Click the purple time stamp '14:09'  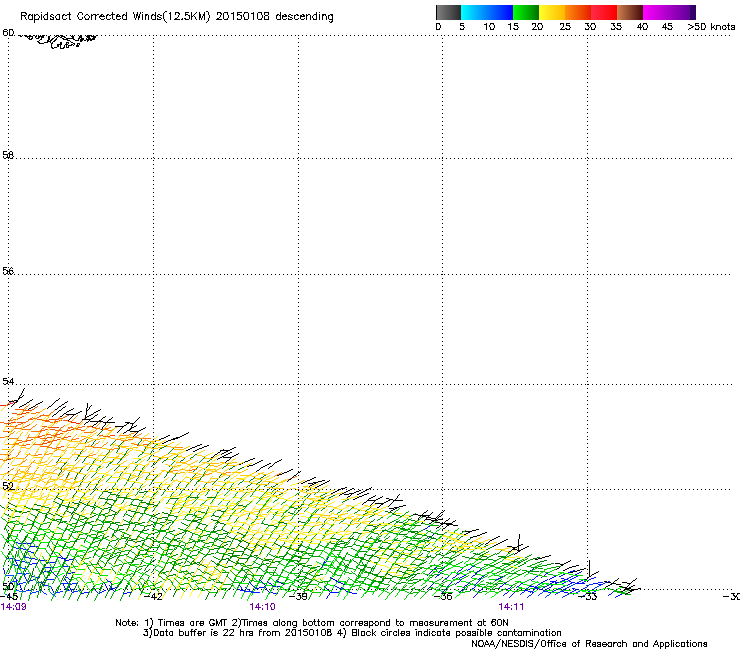pos(14,607)
